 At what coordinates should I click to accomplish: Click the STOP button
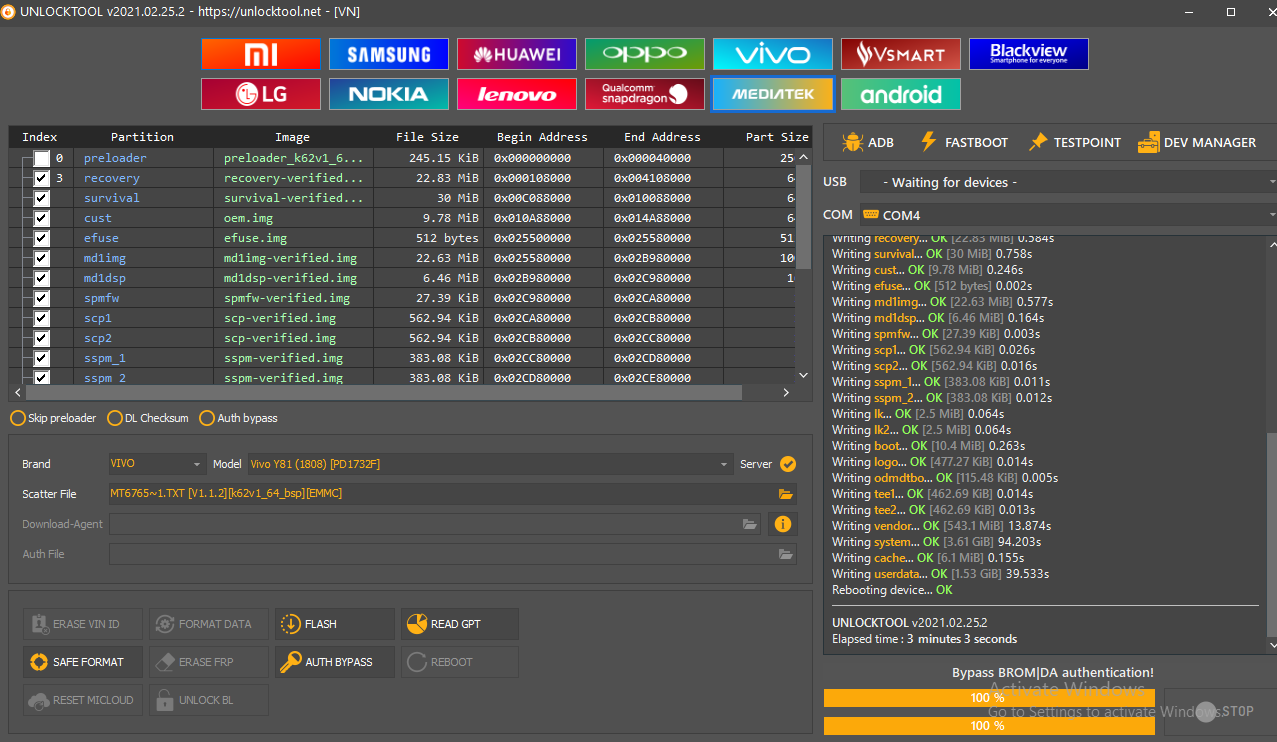pos(1220,711)
